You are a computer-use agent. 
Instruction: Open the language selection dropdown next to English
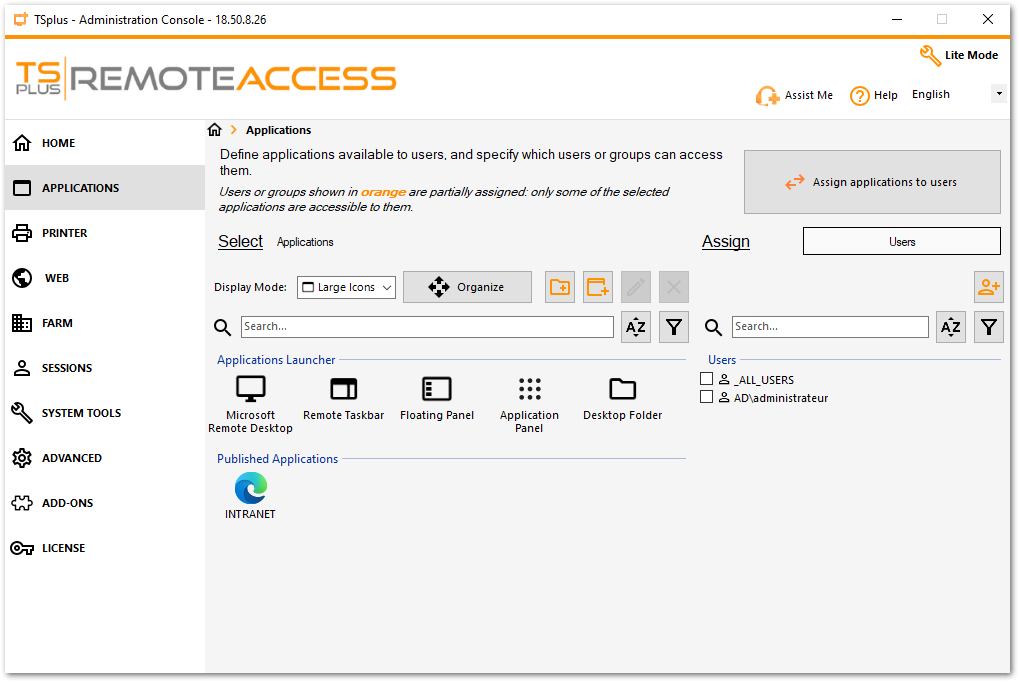998,92
